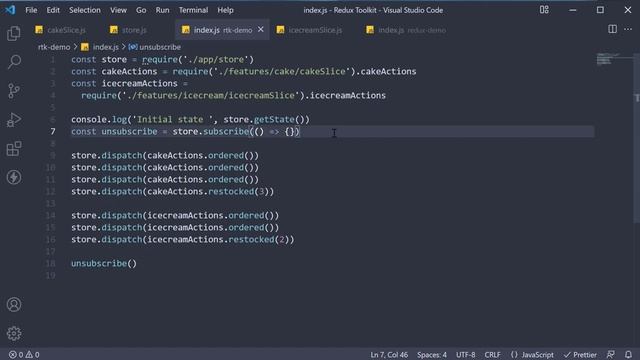
Task: Open Thunder Client lightning icon
Action: click(x=14, y=177)
